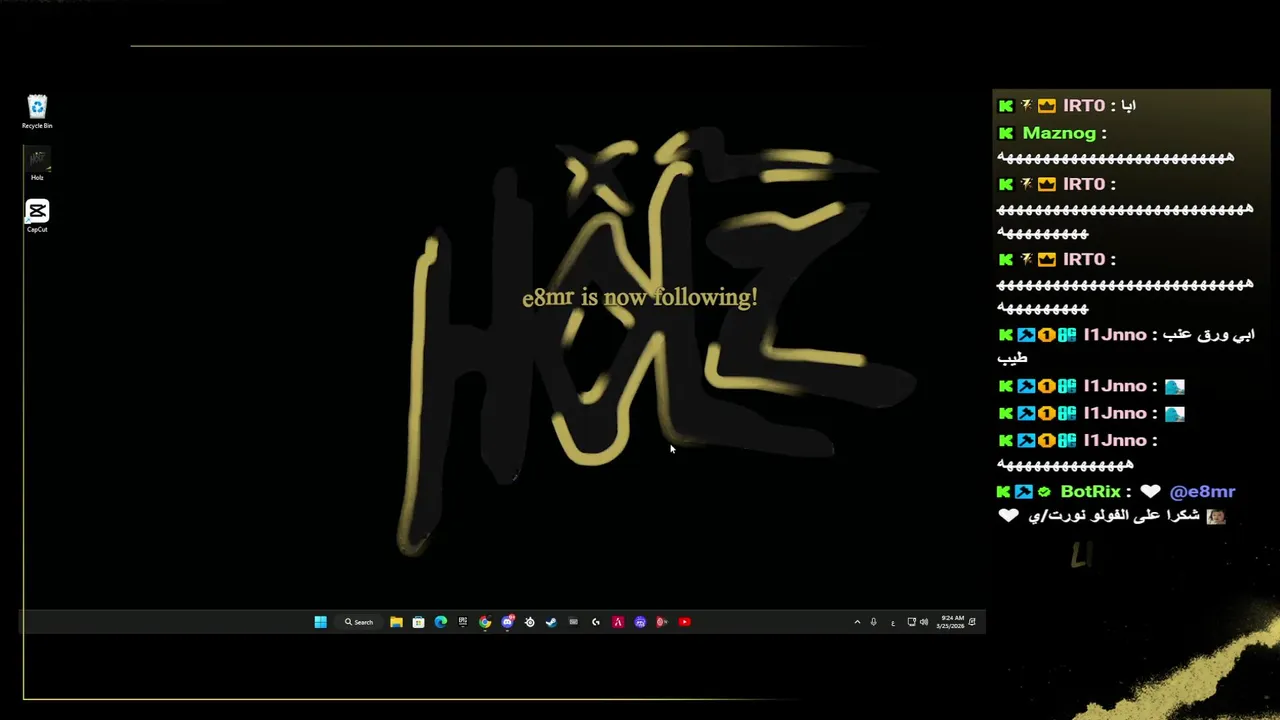Image resolution: width=1280 pixels, height=720 pixels.
Task: Expand the hidden system tray icons chevron
Action: (857, 622)
